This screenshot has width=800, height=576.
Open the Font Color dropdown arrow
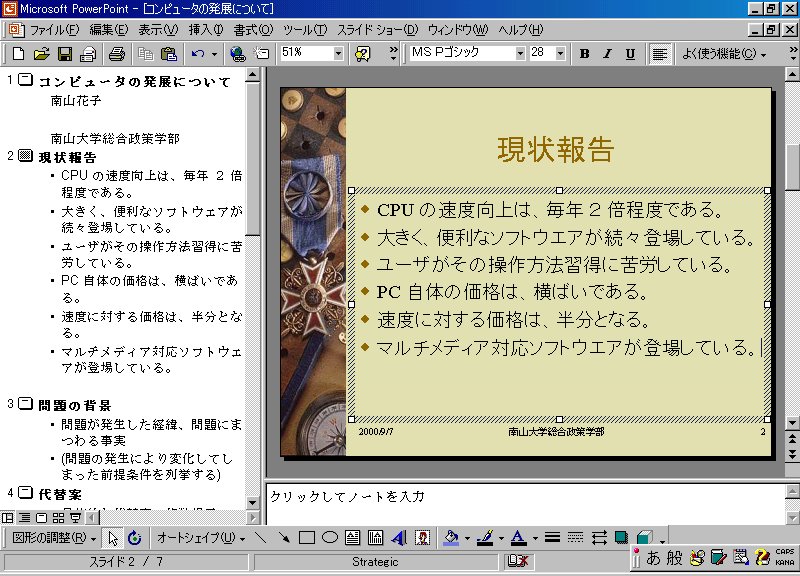[535, 537]
